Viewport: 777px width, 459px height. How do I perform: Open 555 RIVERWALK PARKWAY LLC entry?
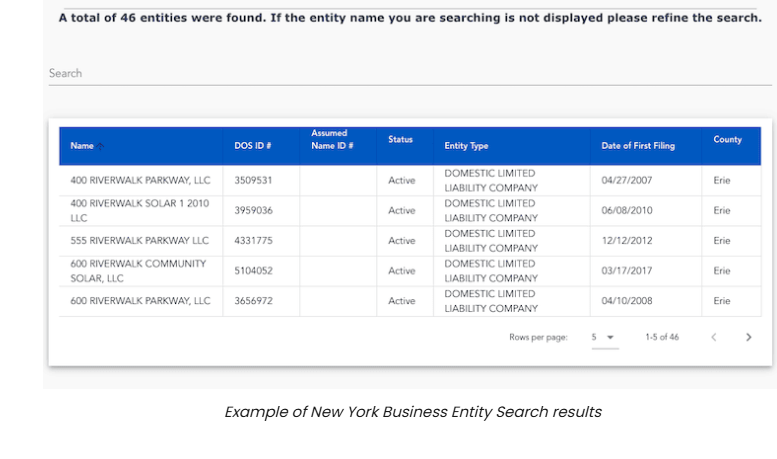tap(139, 241)
